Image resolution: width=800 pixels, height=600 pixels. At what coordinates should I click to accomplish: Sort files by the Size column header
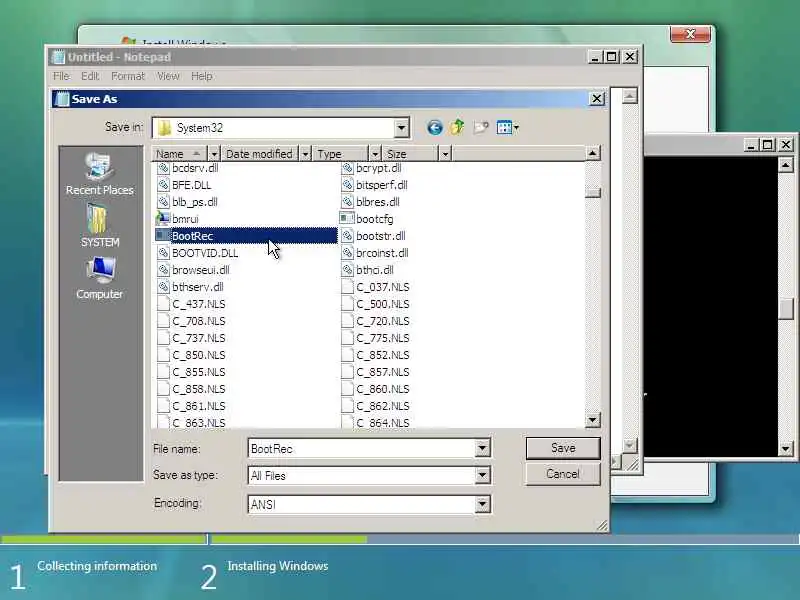click(410, 154)
